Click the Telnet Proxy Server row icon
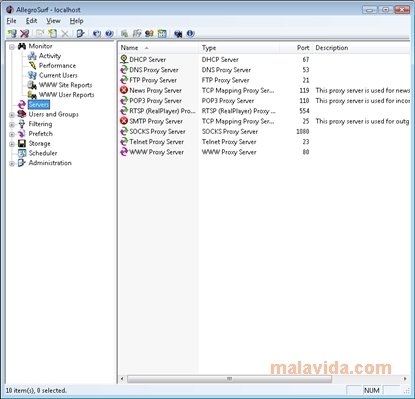Screen dimensions: 415x399 pos(124,142)
